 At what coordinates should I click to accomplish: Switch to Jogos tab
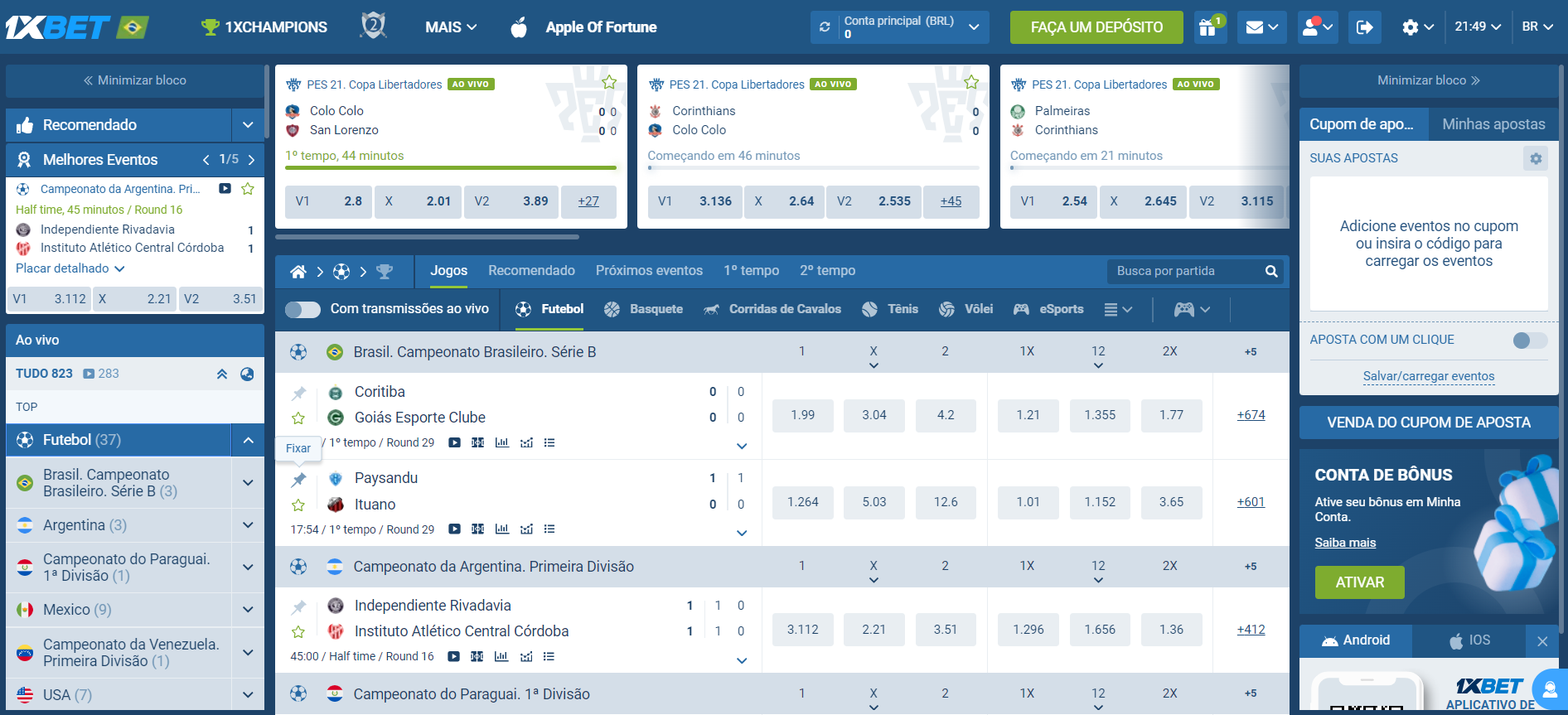coord(448,271)
